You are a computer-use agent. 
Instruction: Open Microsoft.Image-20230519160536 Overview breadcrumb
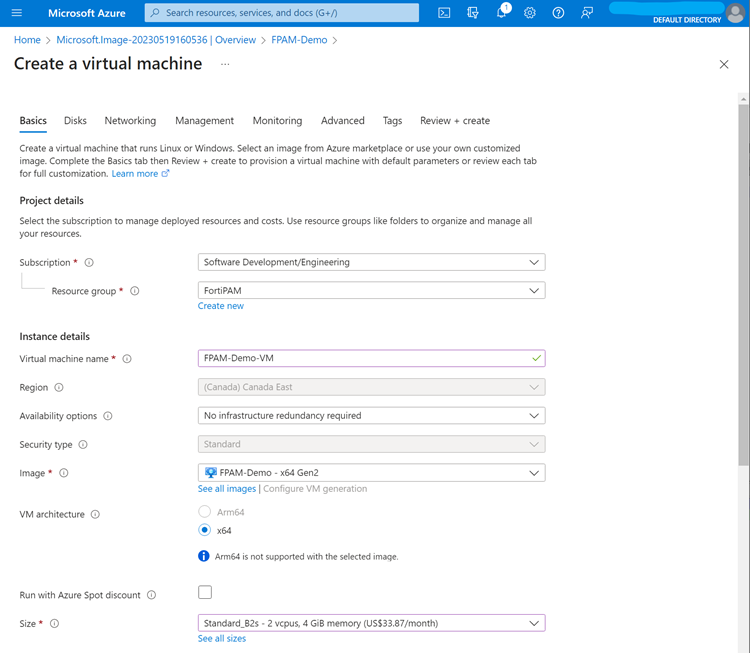coord(156,40)
